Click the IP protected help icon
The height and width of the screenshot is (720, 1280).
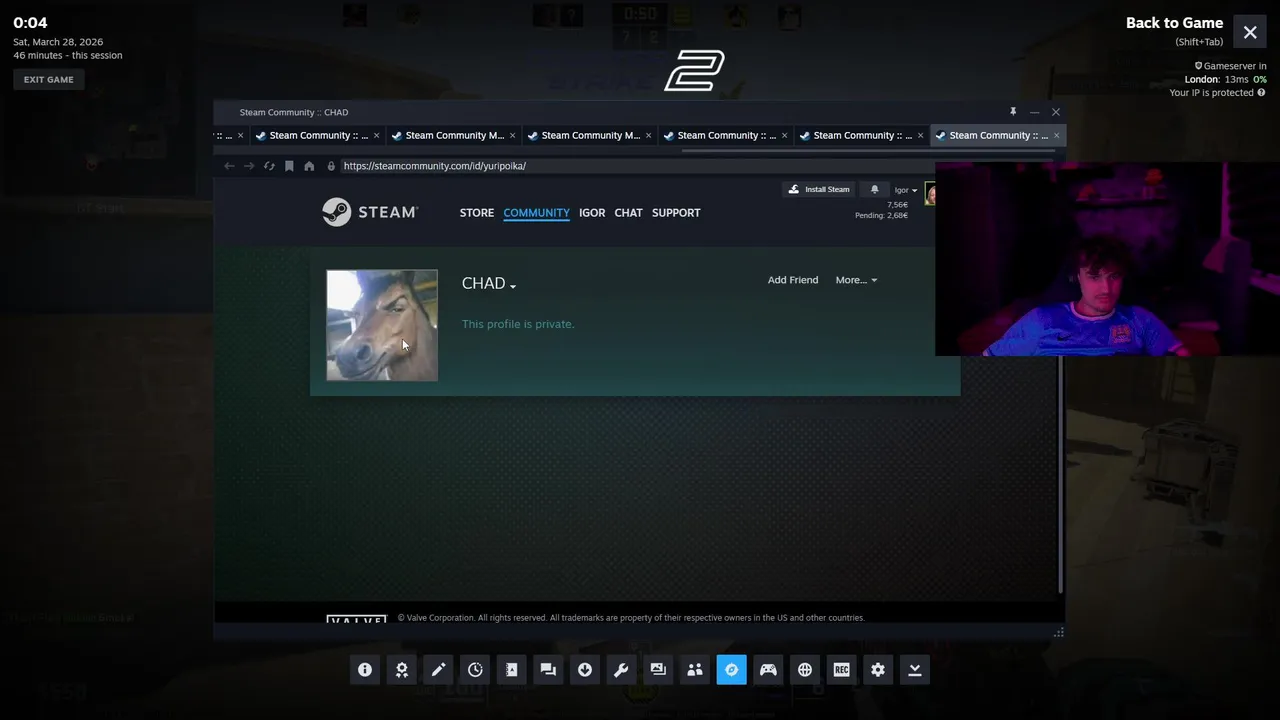(1261, 93)
